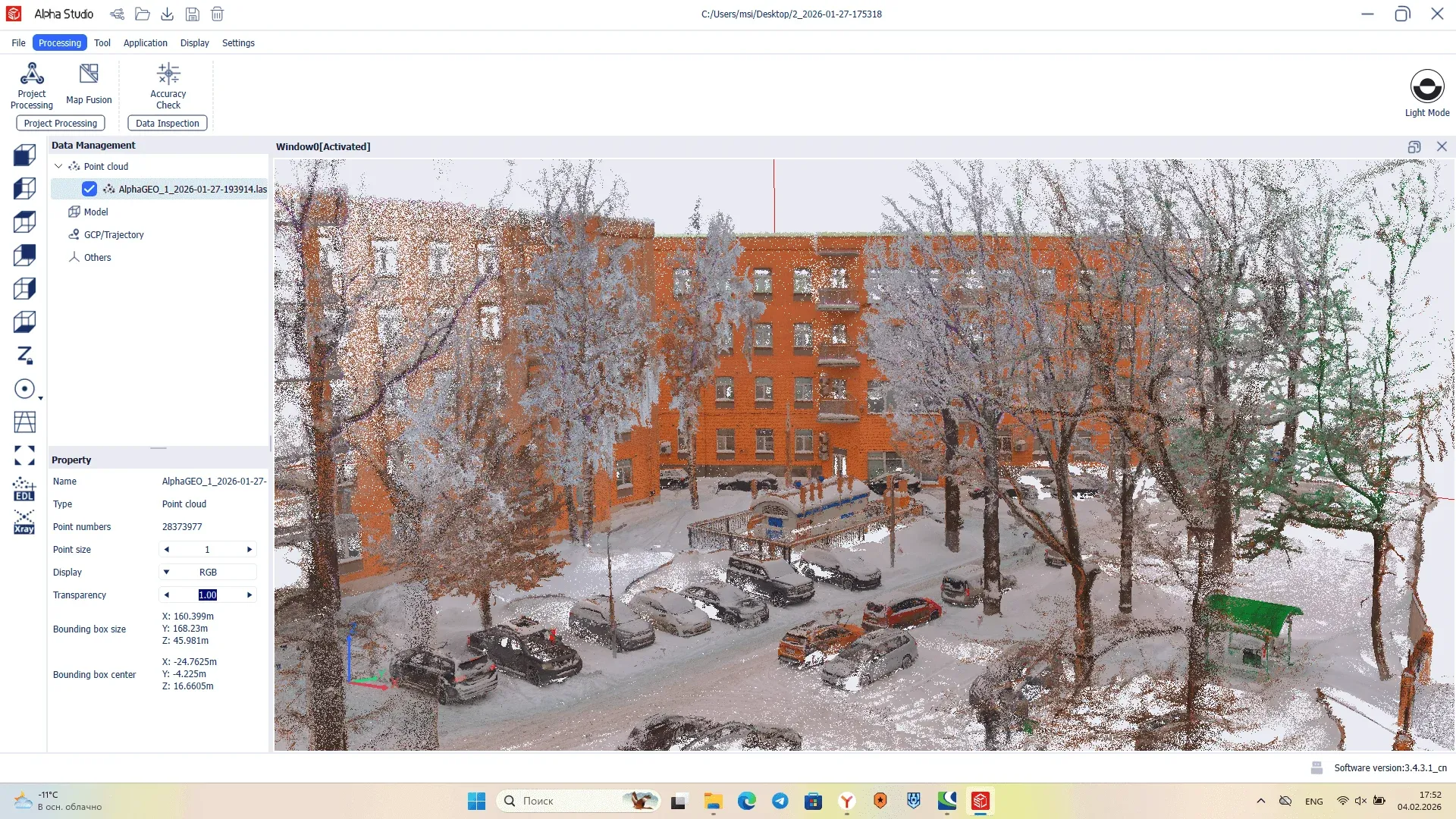Toggle Light Mode theme
The image size is (1456, 819).
pos(1426,86)
